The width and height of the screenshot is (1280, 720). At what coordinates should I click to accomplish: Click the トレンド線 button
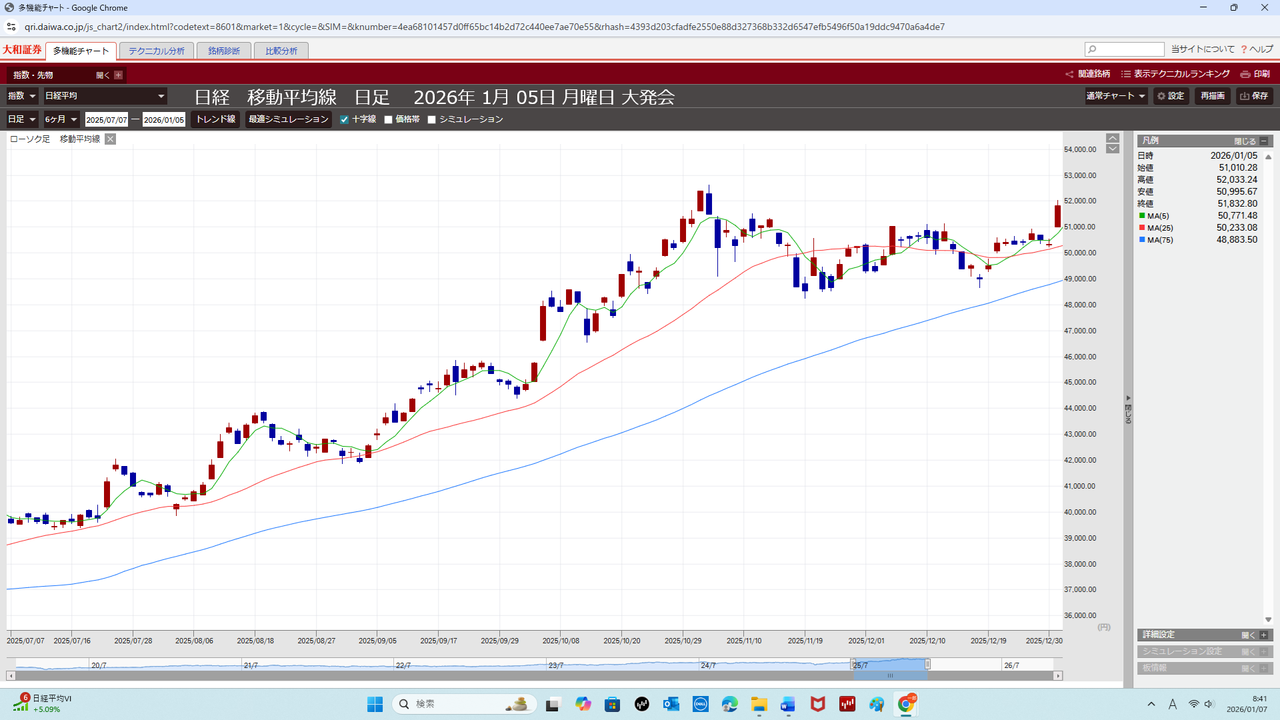coord(215,119)
